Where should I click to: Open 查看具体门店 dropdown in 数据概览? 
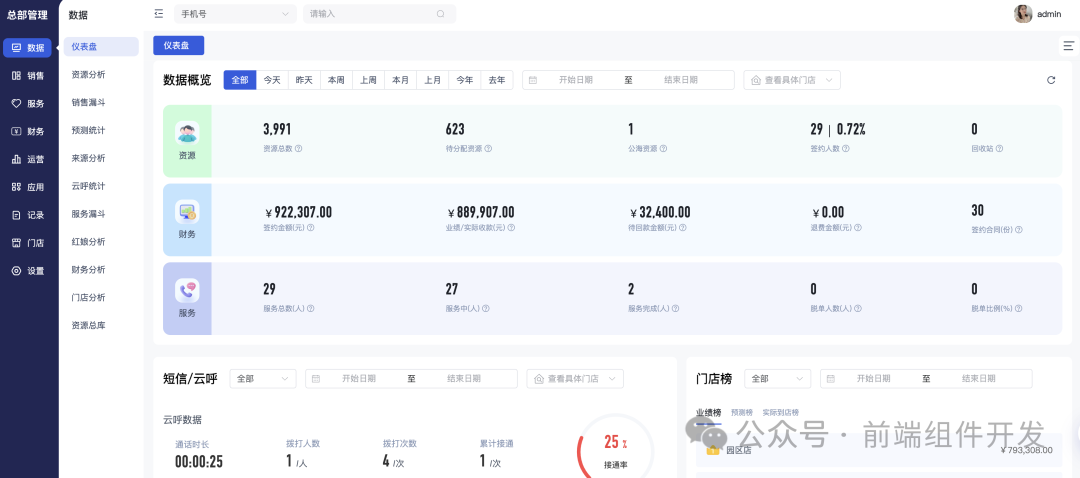(x=792, y=80)
